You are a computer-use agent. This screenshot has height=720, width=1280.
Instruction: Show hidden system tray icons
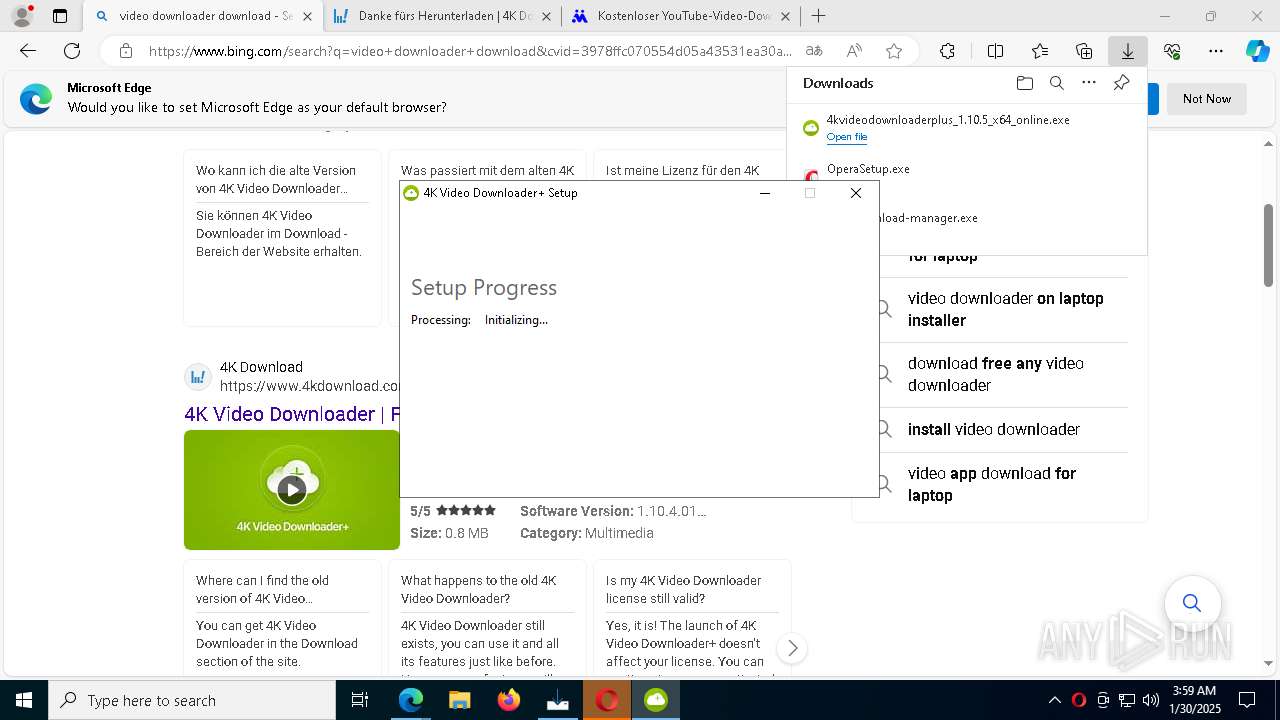click(1054, 700)
